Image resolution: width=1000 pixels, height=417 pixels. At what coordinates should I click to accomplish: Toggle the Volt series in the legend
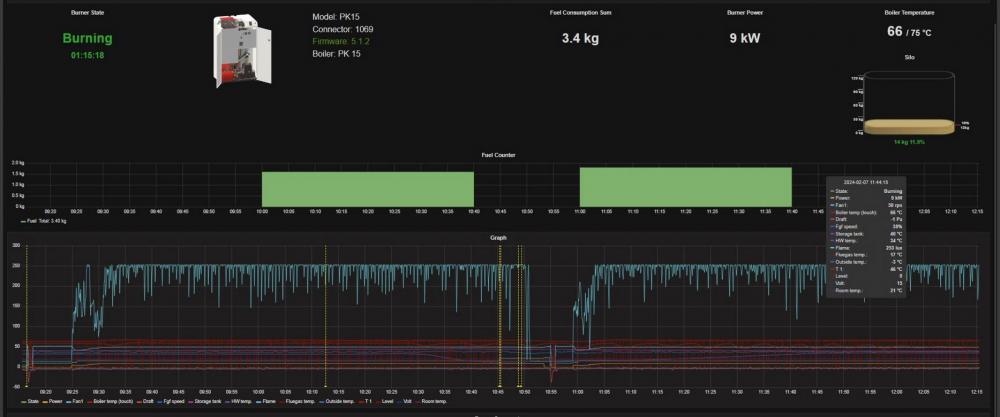coord(405,402)
